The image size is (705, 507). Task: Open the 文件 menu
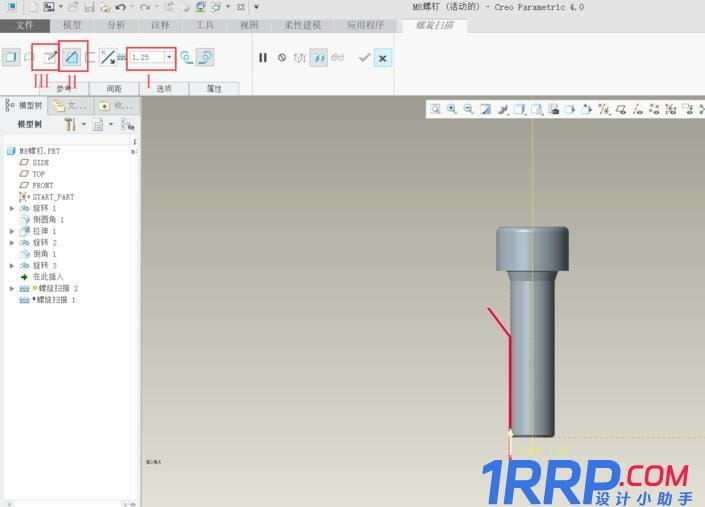[25, 25]
